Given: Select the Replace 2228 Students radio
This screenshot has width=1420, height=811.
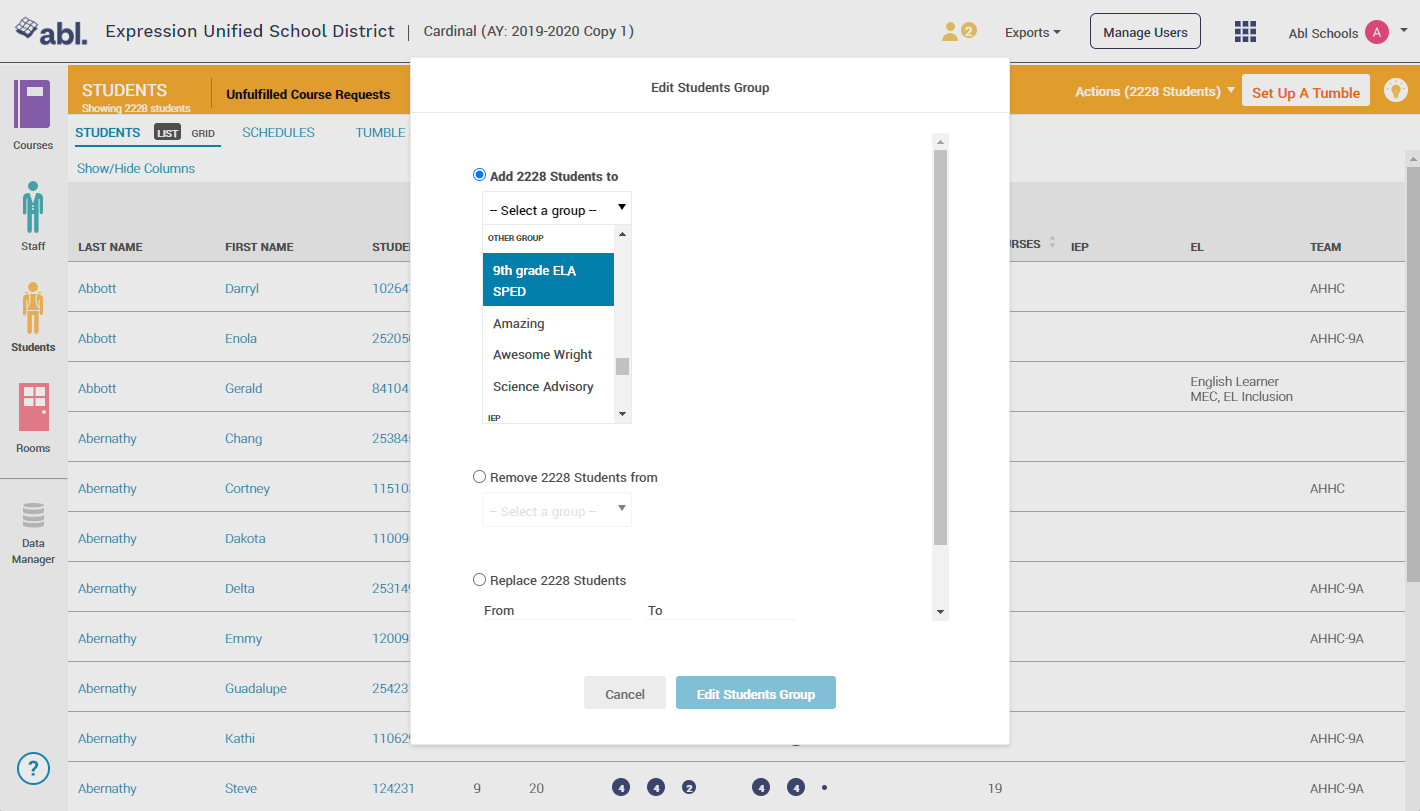Looking at the screenshot, I should click(480, 580).
